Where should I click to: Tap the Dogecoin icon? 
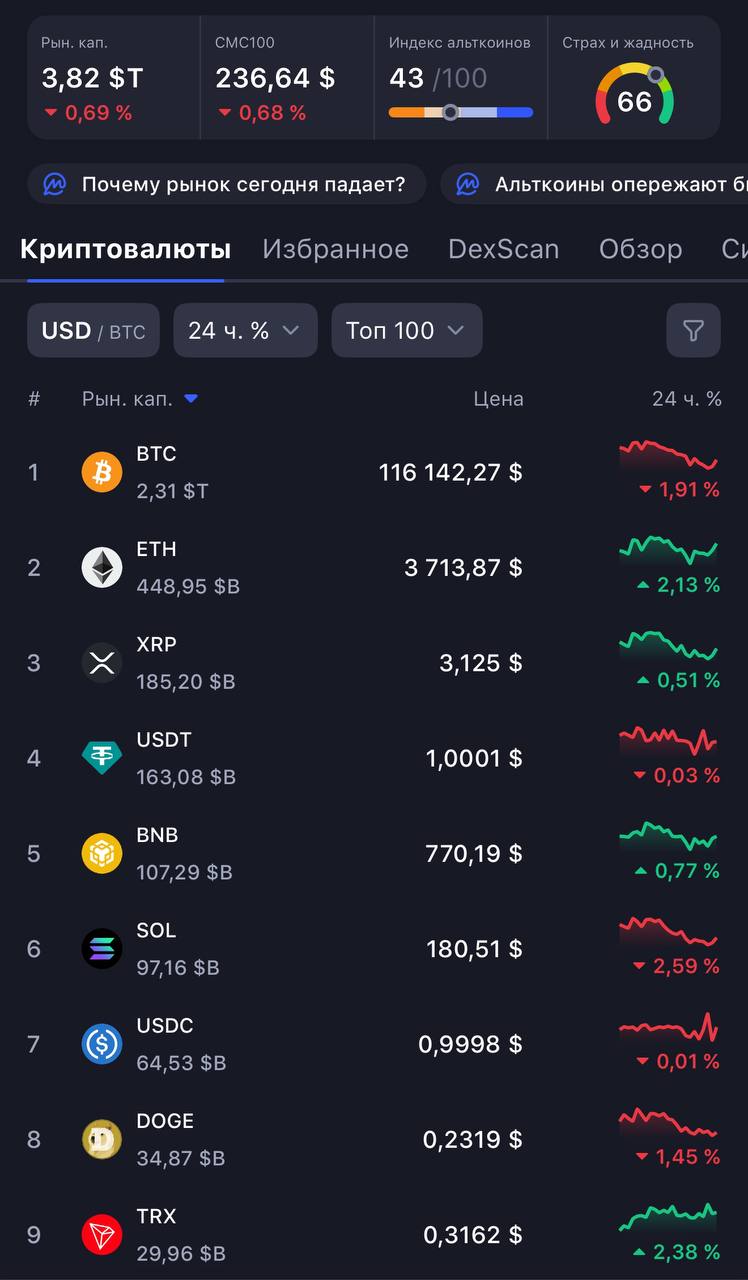[x=102, y=1139]
